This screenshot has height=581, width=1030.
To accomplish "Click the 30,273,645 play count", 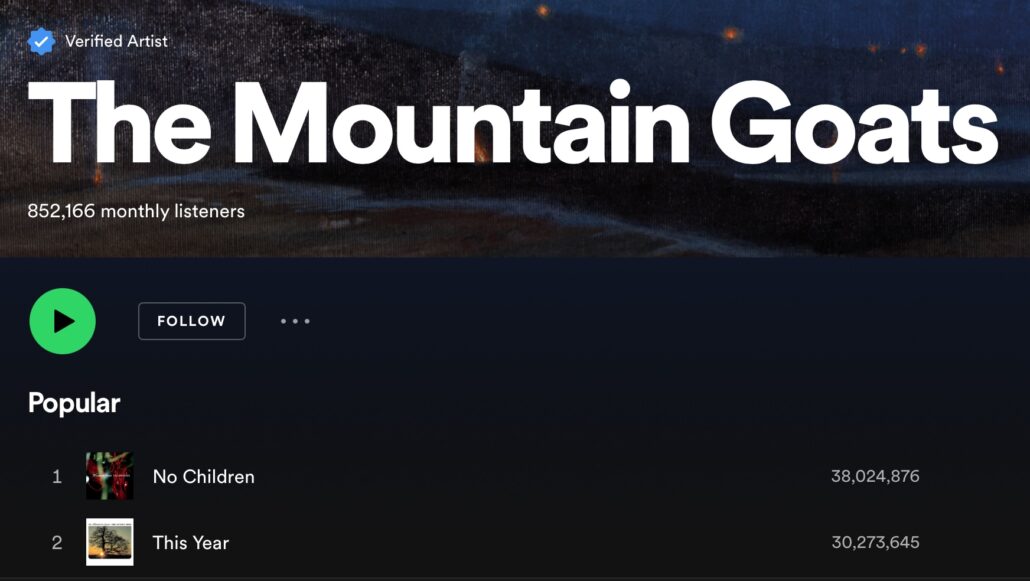I will point(875,542).
